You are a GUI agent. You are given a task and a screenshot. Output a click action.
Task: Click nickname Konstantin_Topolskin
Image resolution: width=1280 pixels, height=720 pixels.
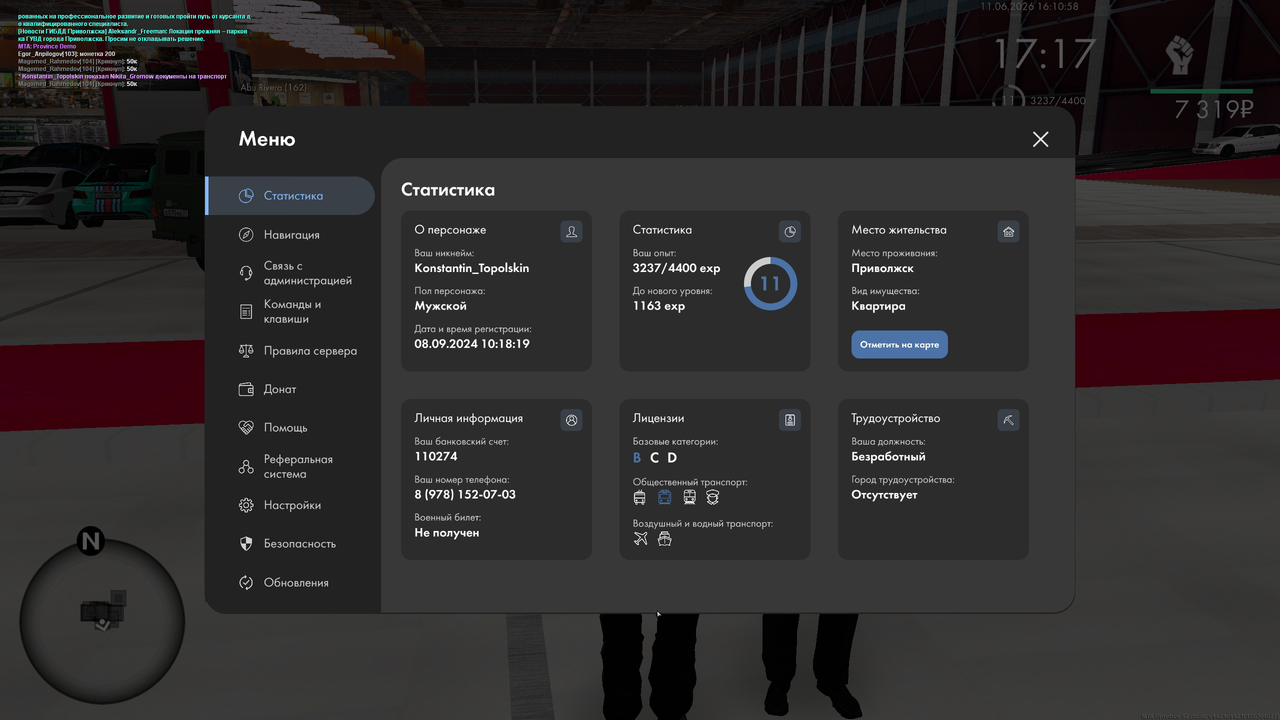coord(472,268)
